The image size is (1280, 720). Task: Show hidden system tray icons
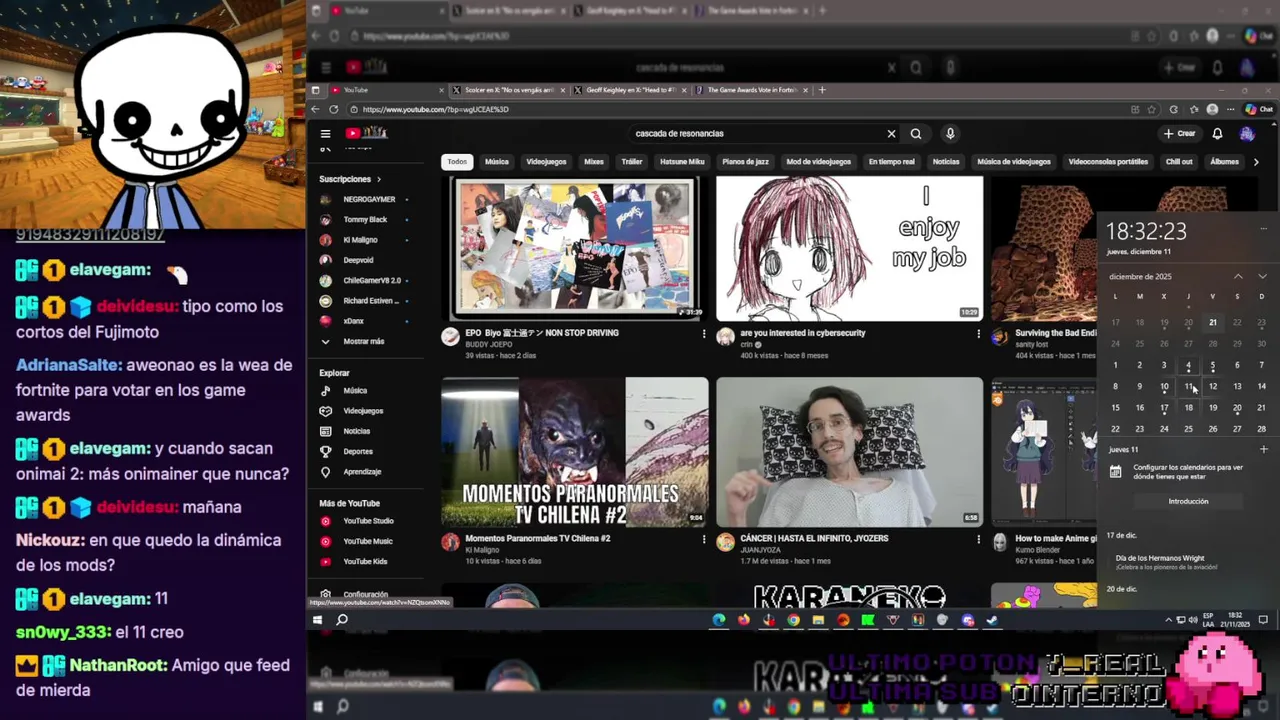(1169, 620)
